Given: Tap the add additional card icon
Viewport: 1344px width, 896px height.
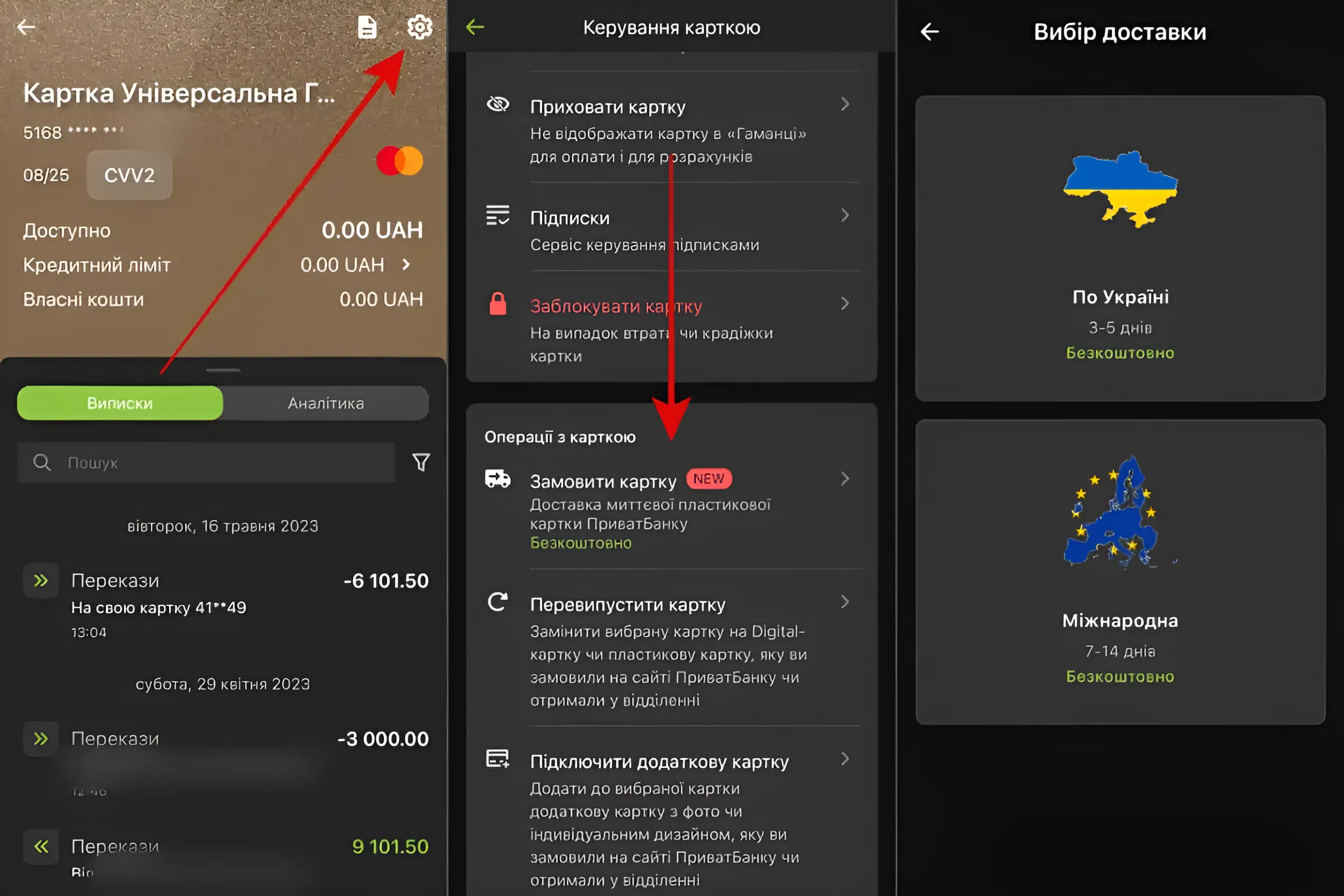Looking at the screenshot, I should coord(498,759).
